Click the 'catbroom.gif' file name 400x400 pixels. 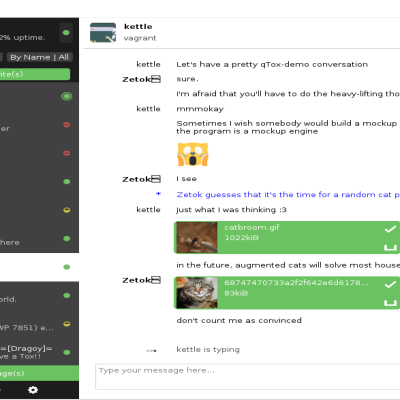(252, 227)
